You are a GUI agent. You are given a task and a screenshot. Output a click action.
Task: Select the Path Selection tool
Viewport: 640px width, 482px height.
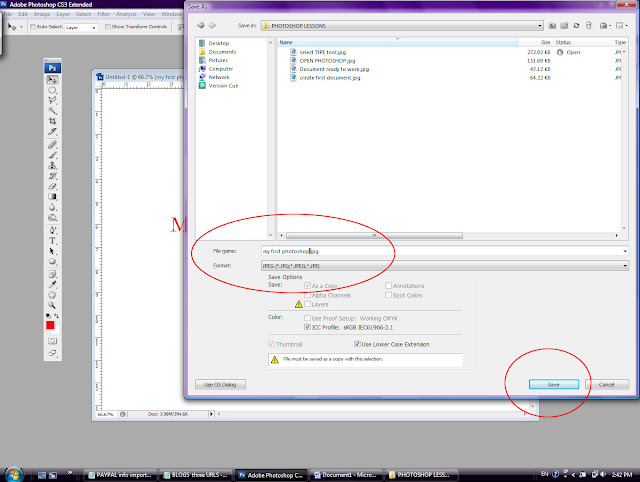coord(52,251)
